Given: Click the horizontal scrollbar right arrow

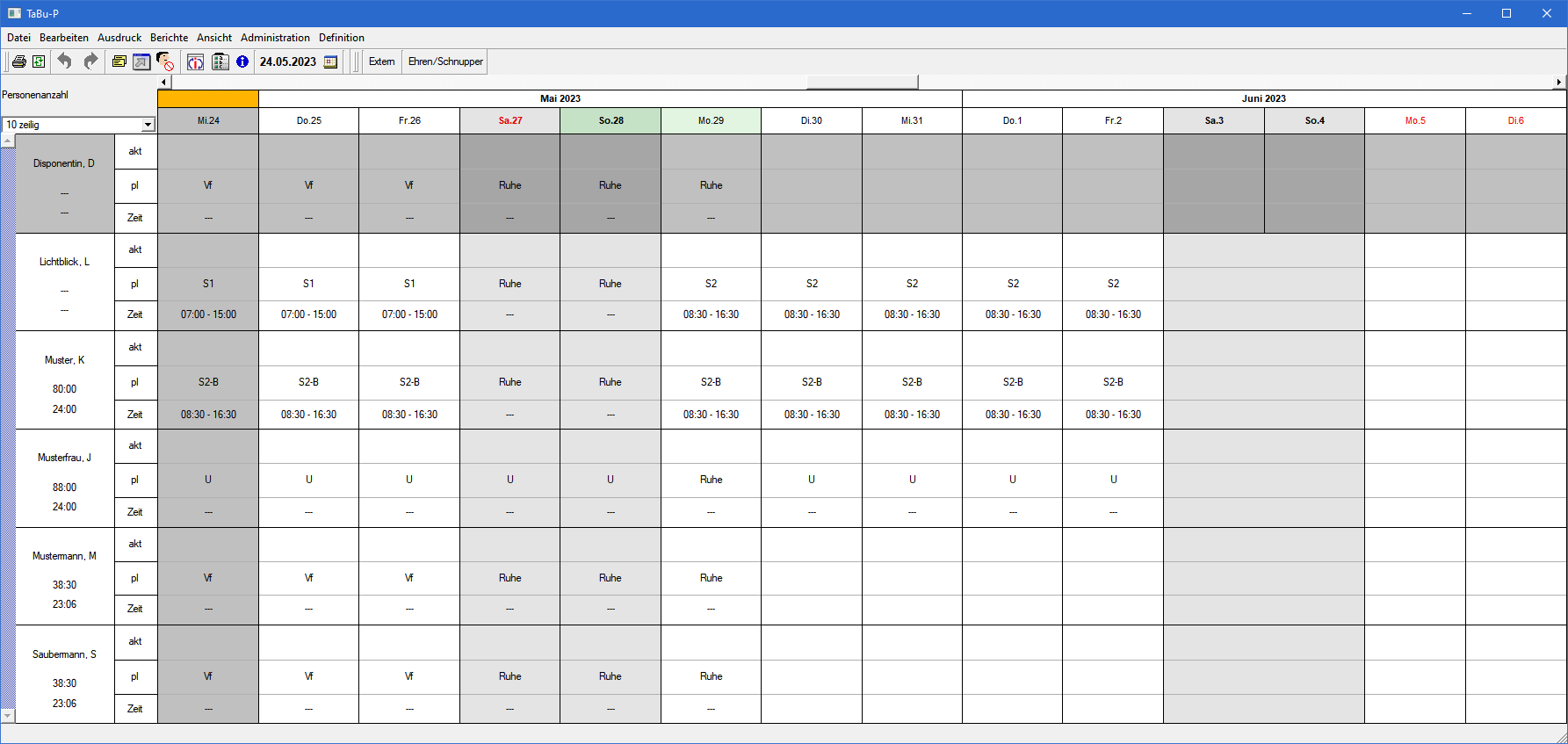Looking at the screenshot, I should point(1558,82).
